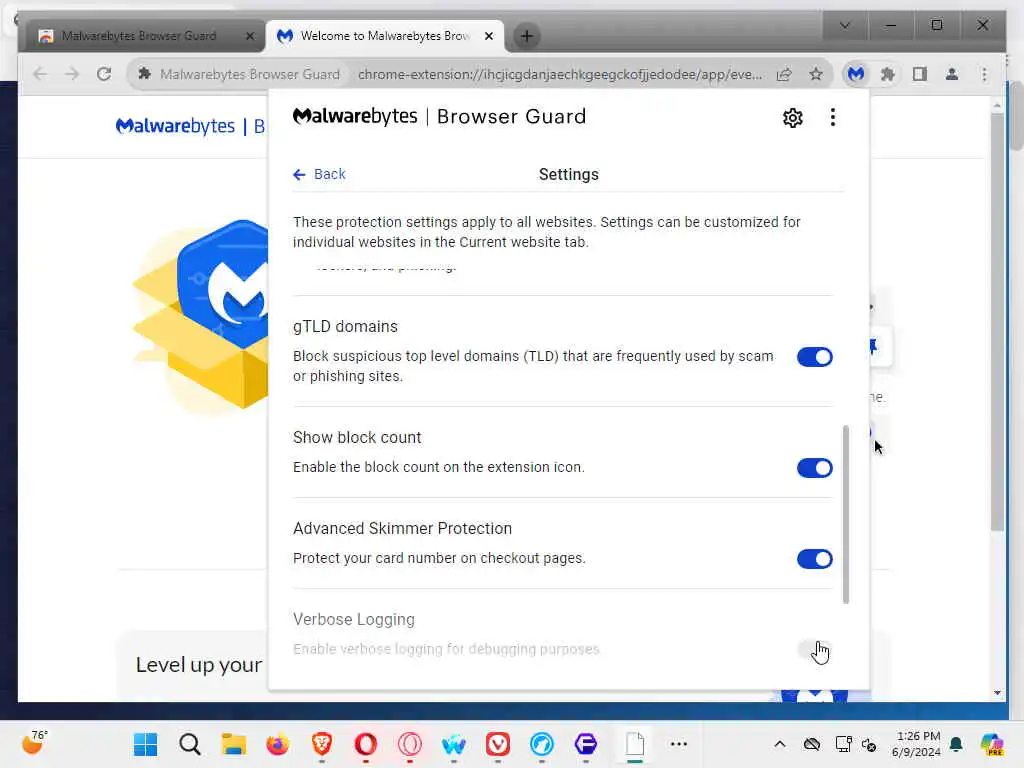Open a new browser tab
This screenshot has width=1024, height=768.
coord(526,36)
